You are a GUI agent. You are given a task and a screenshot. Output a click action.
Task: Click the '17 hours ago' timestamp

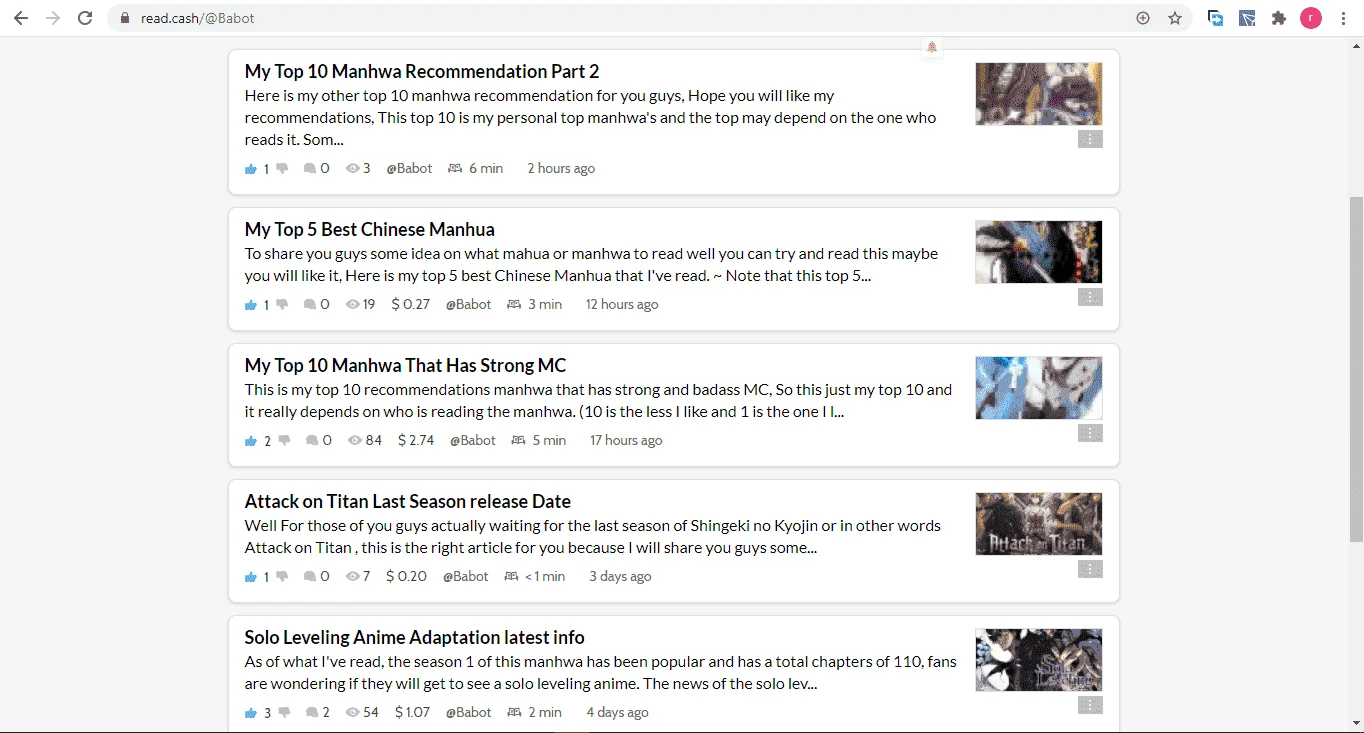coord(626,440)
